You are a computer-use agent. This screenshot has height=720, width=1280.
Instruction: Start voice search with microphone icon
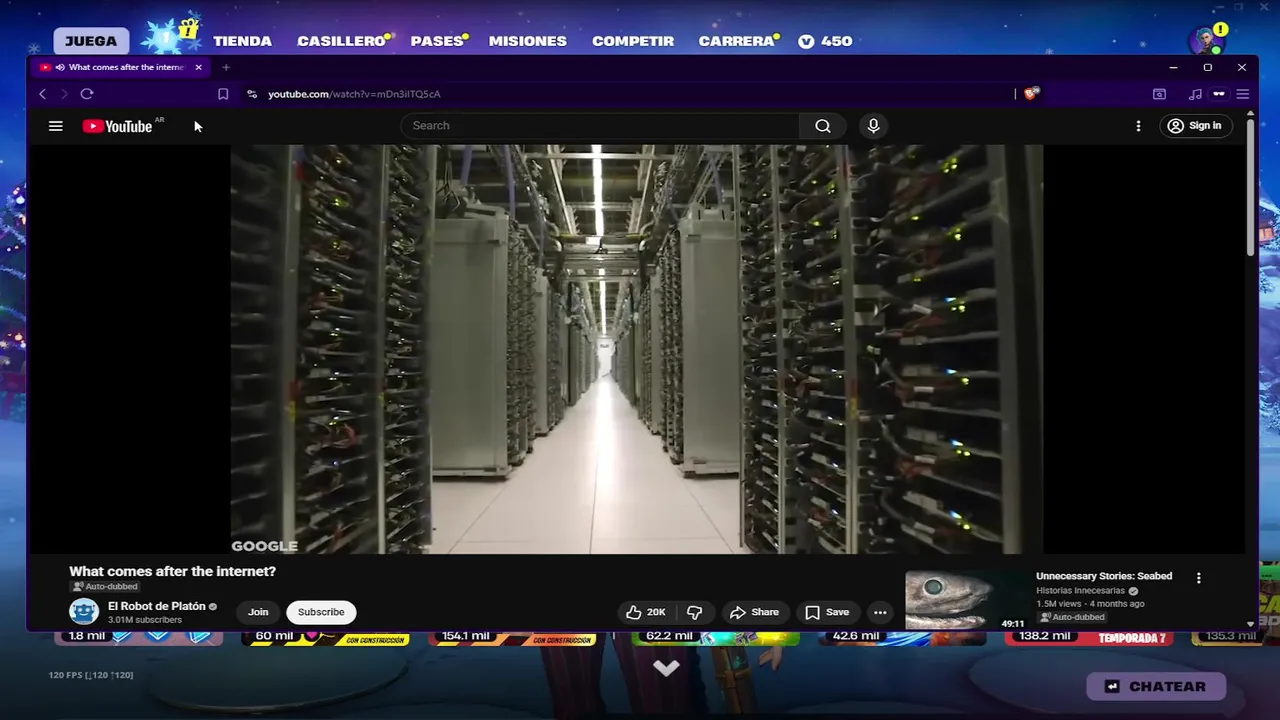[873, 126]
